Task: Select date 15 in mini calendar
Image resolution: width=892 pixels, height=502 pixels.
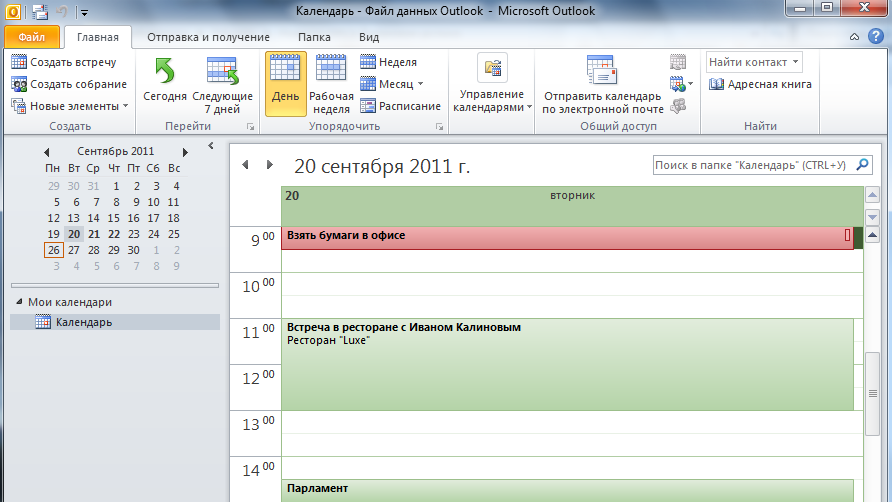Action: click(114, 218)
